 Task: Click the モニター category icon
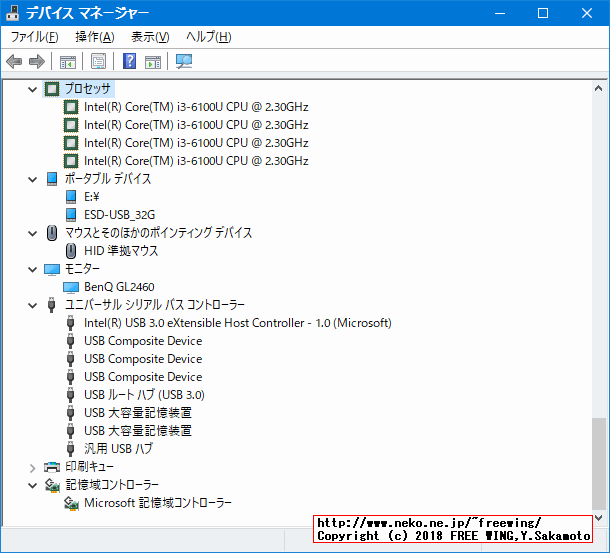pos(52,269)
